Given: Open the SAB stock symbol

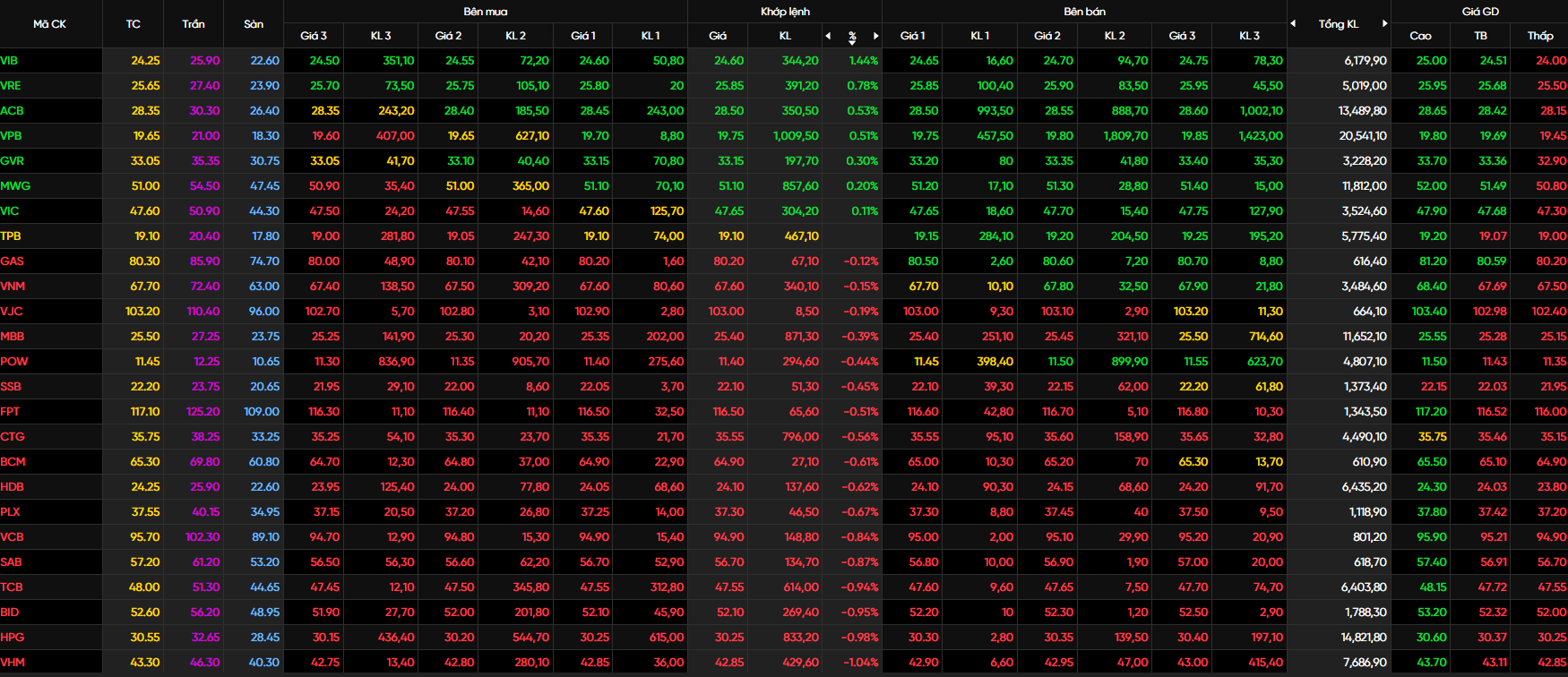Looking at the screenshot, I should (11, 562).
